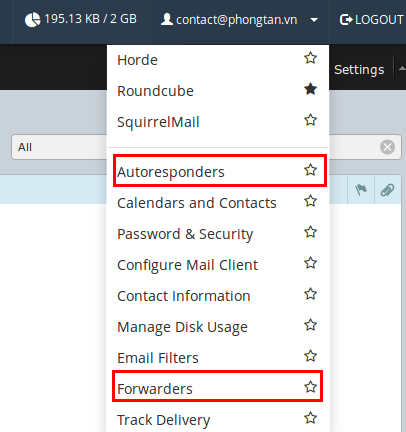The height and width of the screenshot is (432, 406).
Task: Toggle the favorite star for SquirrelMail
Action: pos(310,120)
